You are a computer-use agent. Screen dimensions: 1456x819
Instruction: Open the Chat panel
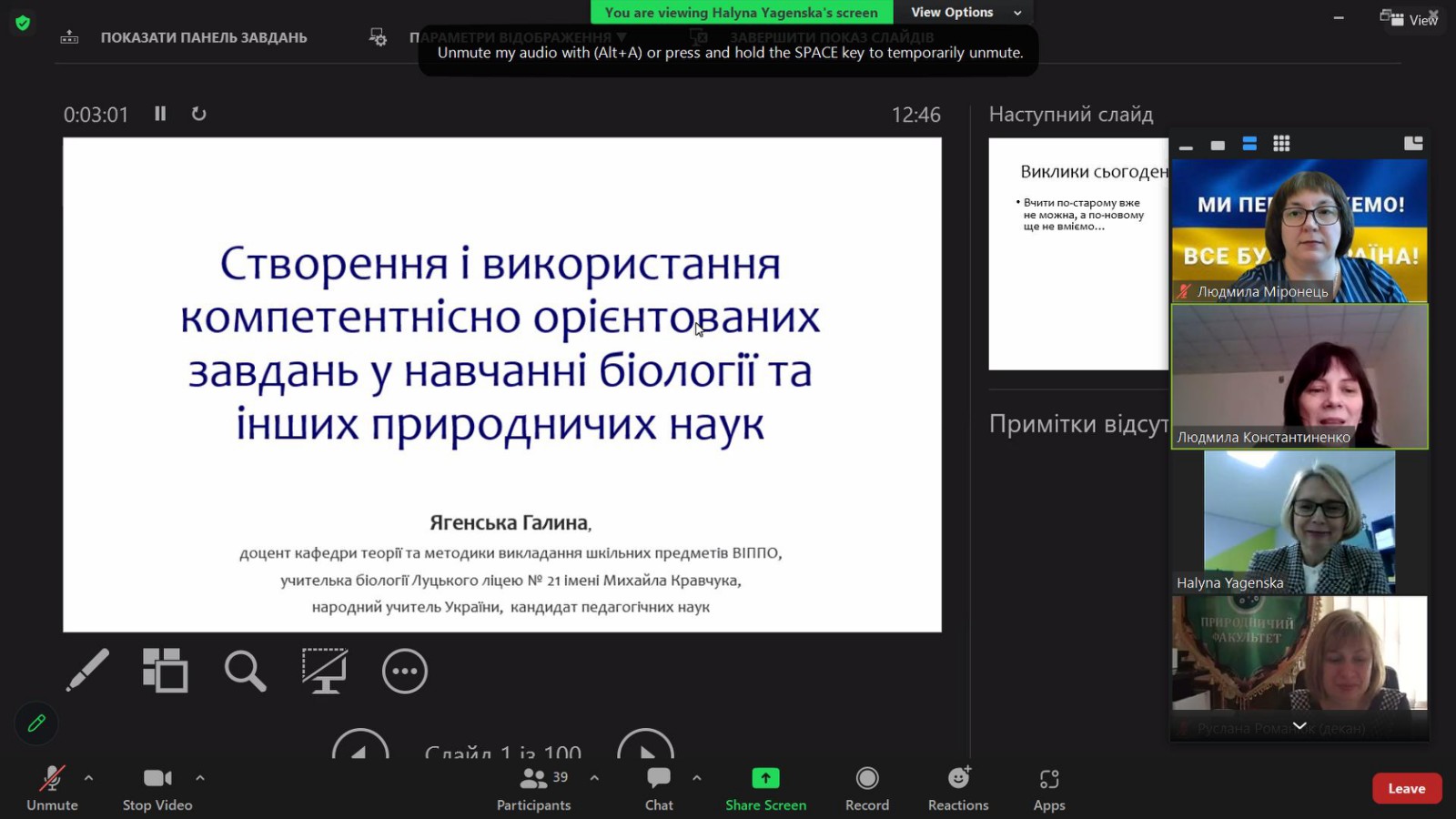659,788
